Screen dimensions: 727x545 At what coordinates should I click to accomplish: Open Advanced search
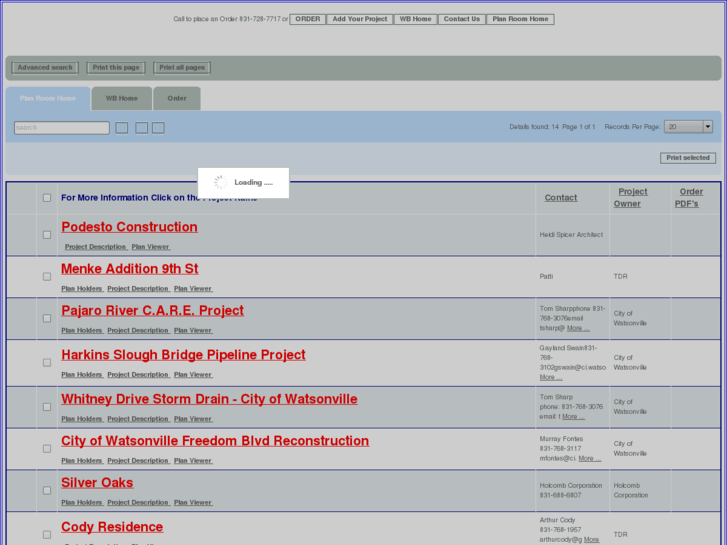tap(45, 68)
